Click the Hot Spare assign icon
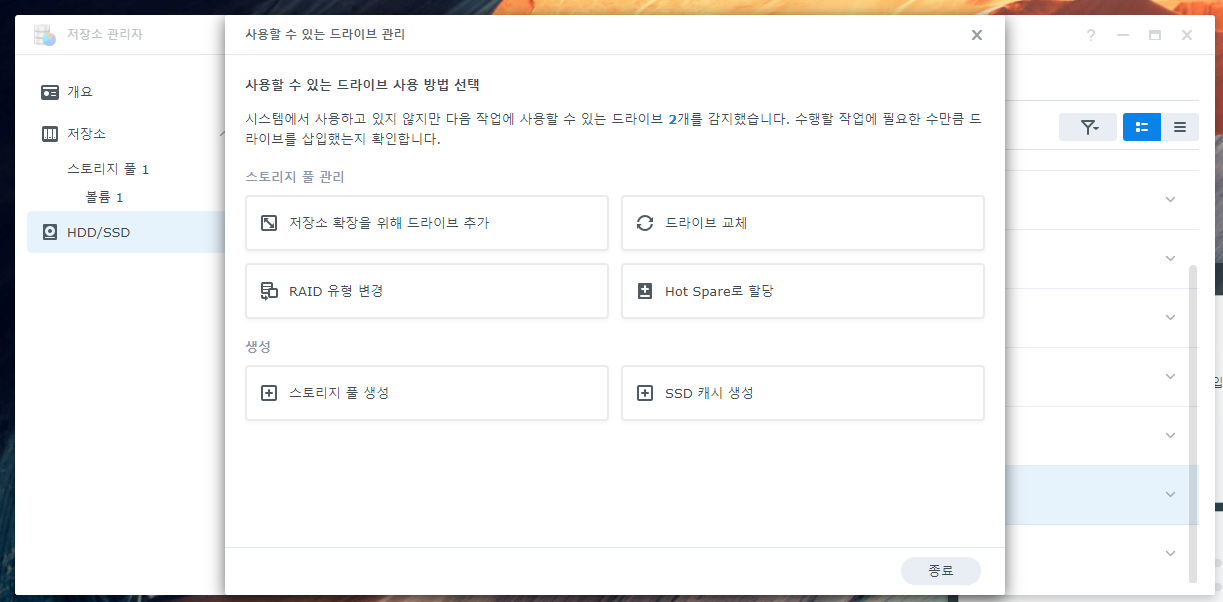Viewport: 1223px width, 602px height. 645,291
